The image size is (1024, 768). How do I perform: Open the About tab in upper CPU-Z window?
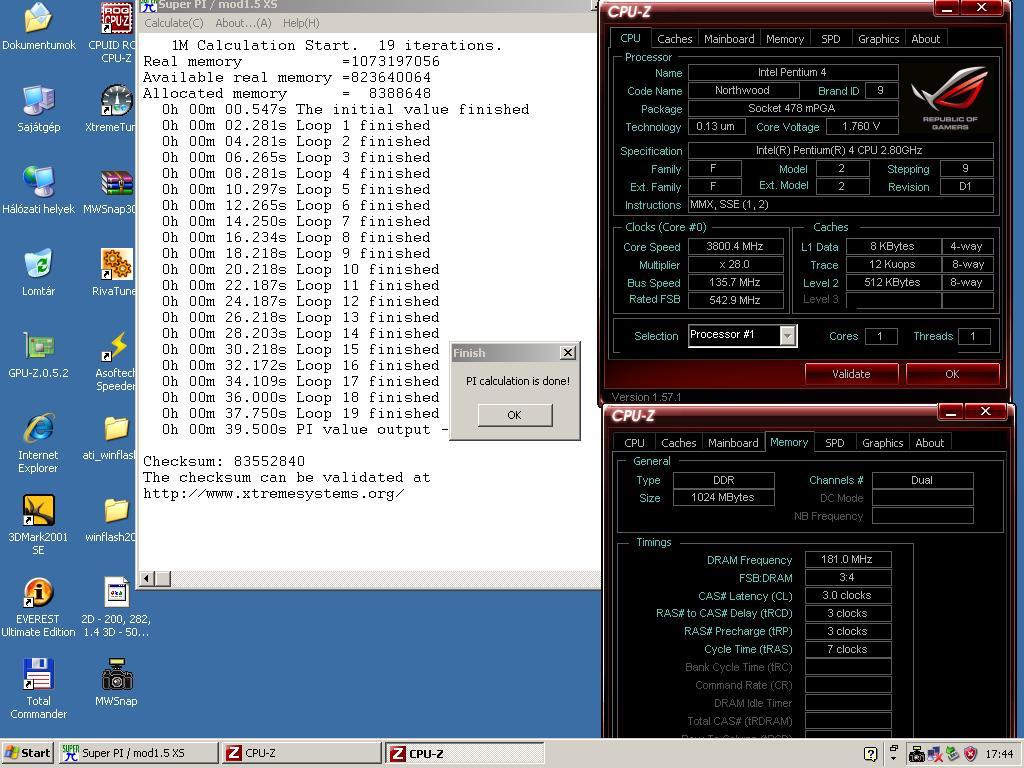(925, 39)
